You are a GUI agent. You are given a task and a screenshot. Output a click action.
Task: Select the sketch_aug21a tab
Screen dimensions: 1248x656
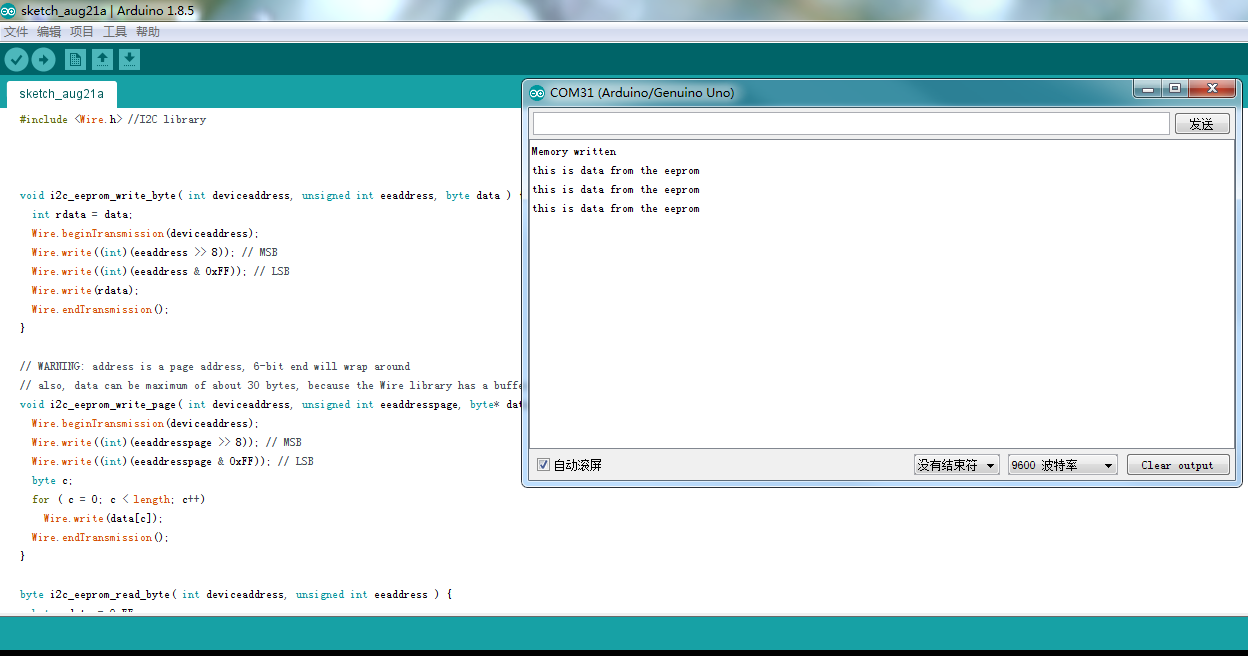(x=60, y=93)
